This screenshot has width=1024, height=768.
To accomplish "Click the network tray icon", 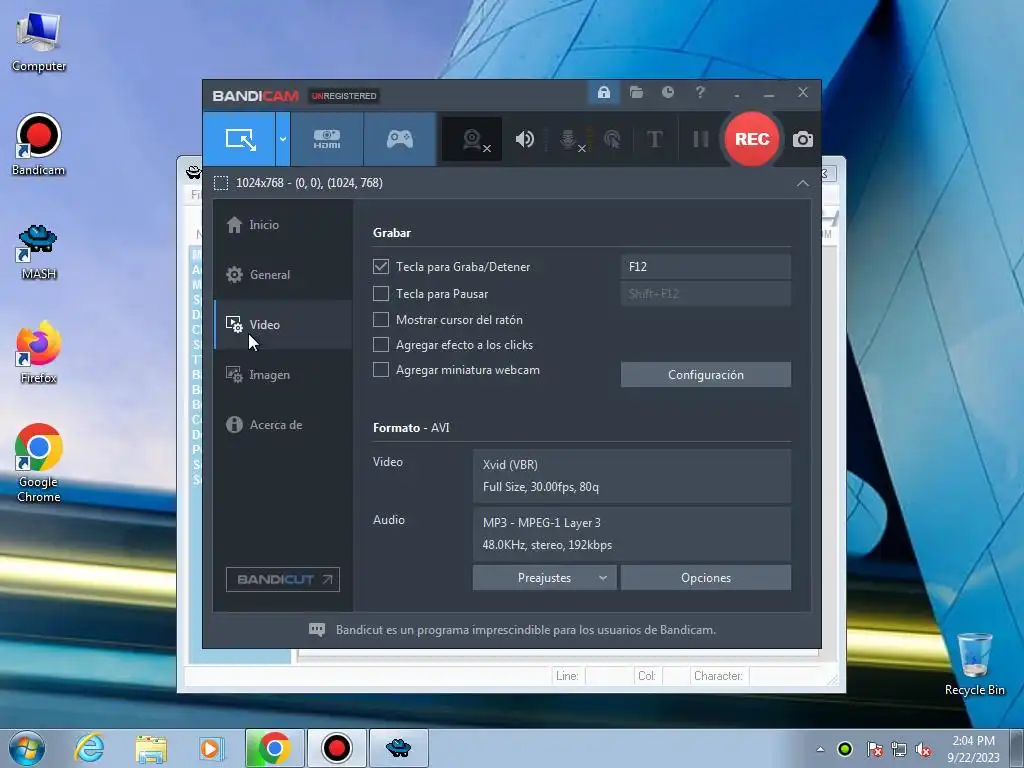I will 899,750.
